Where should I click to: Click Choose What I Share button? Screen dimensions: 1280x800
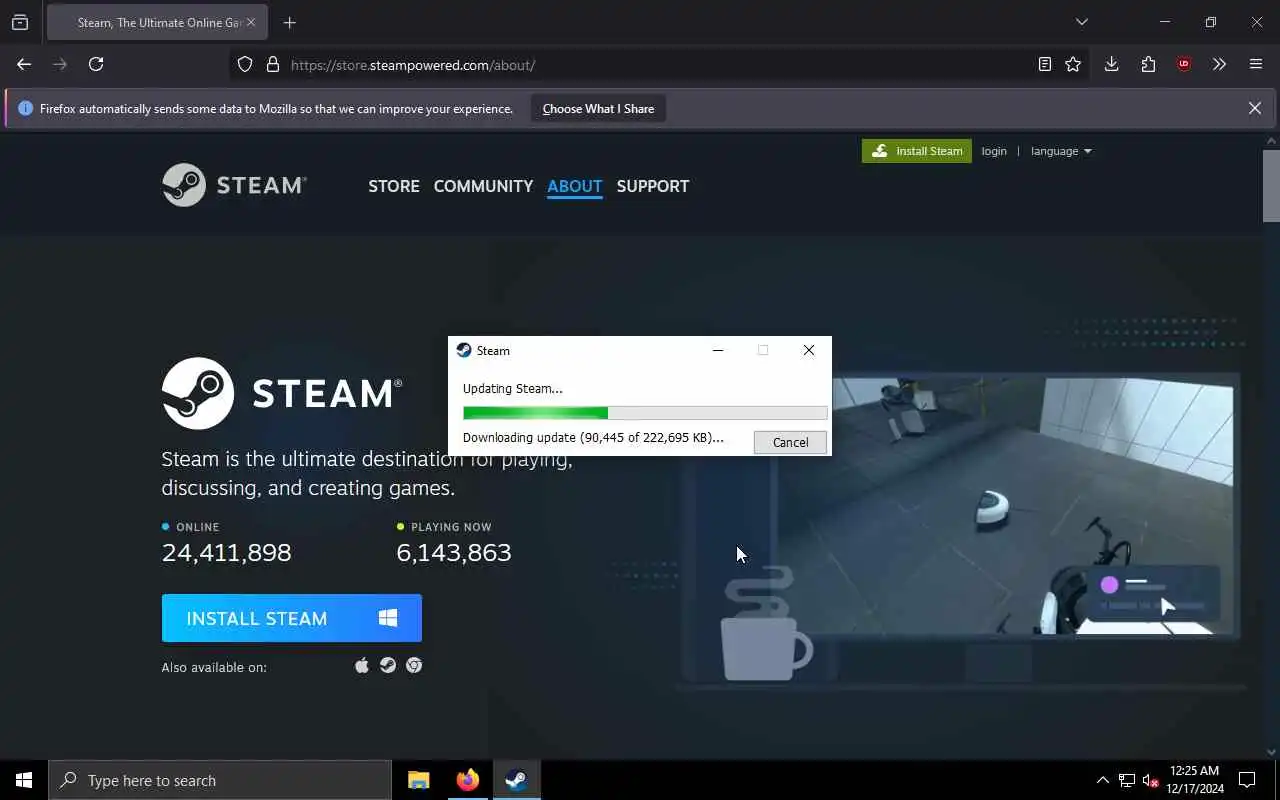598,109
